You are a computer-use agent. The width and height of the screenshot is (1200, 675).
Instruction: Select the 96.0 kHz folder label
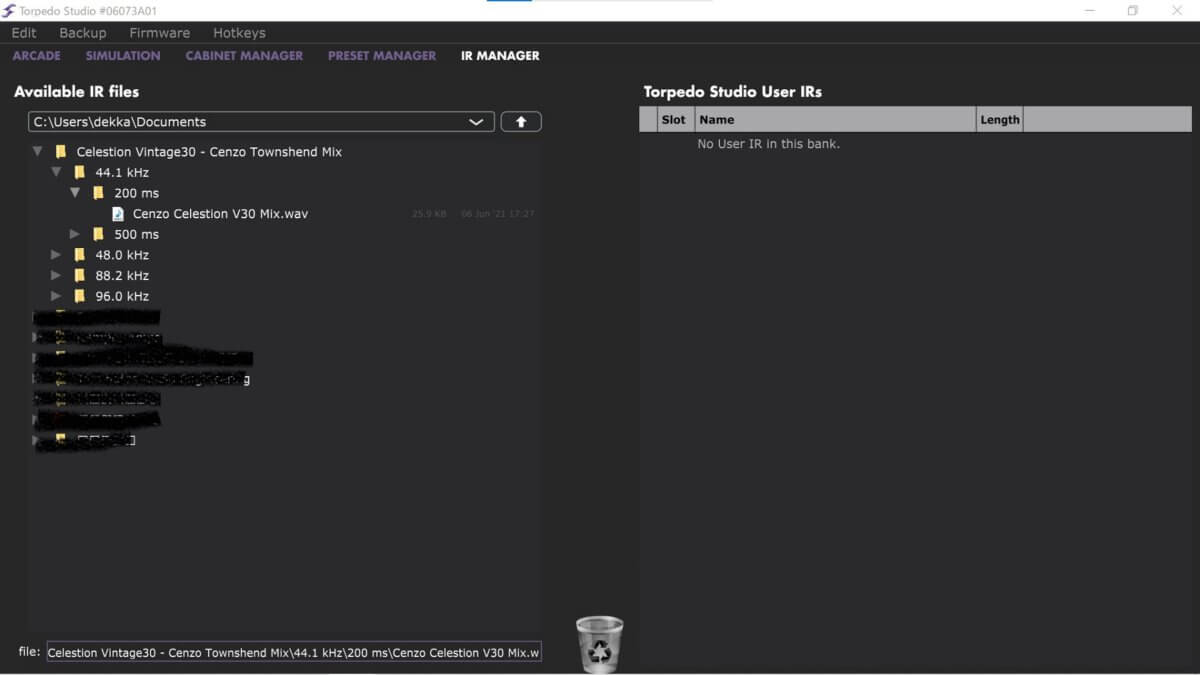pyautogui.click(x=122, y=296)
